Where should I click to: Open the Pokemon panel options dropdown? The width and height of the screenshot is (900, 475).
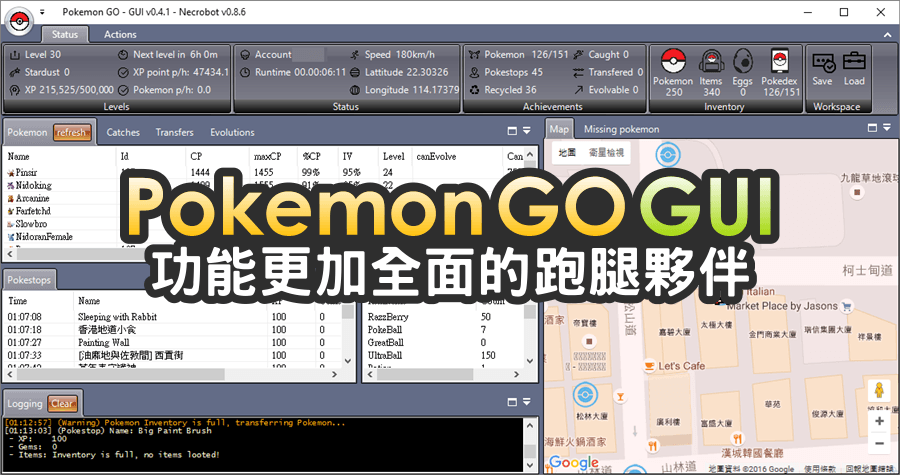tap(526, 131)
